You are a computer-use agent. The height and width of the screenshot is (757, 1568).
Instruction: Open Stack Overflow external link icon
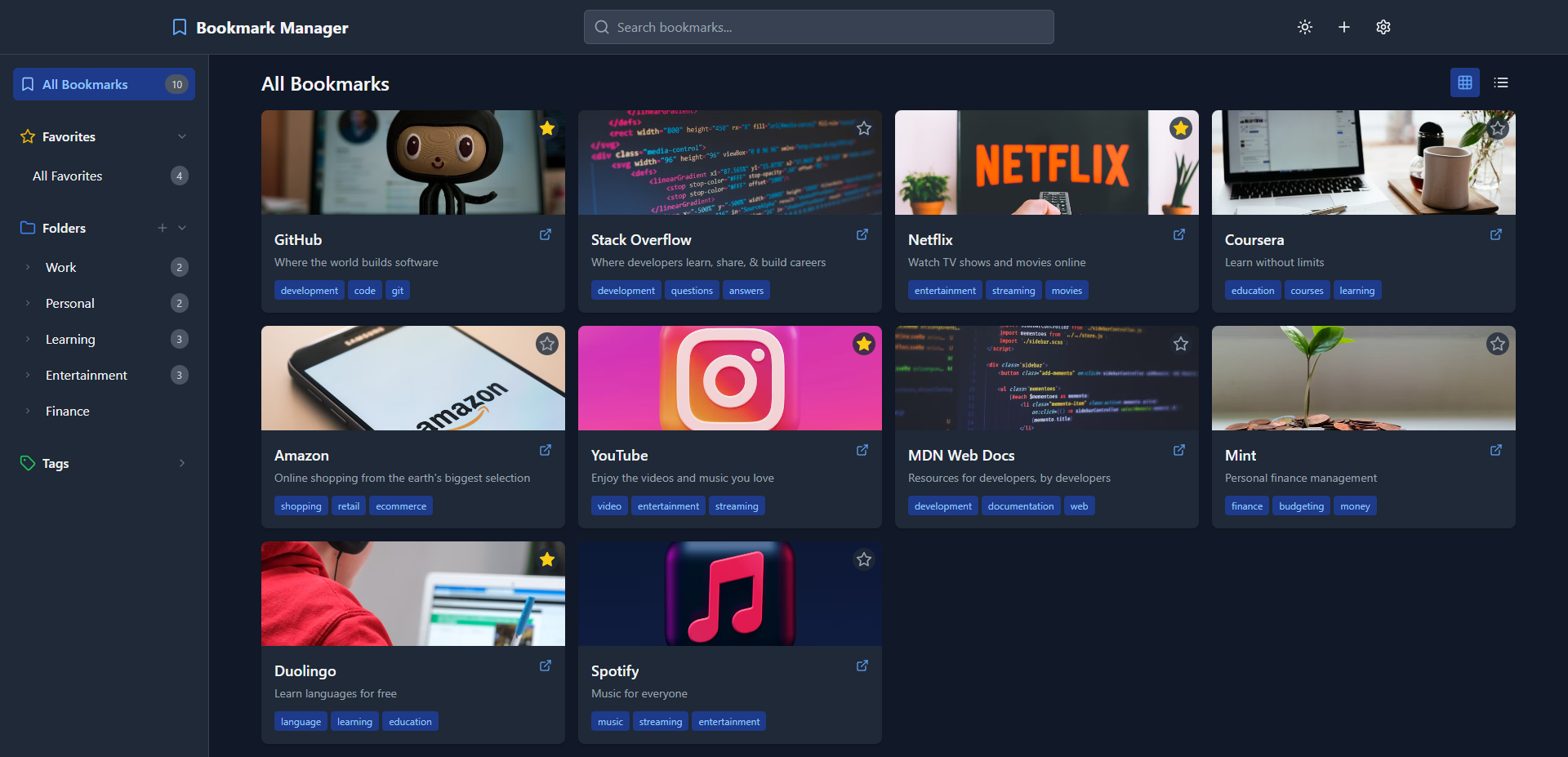tap(862, 234)
